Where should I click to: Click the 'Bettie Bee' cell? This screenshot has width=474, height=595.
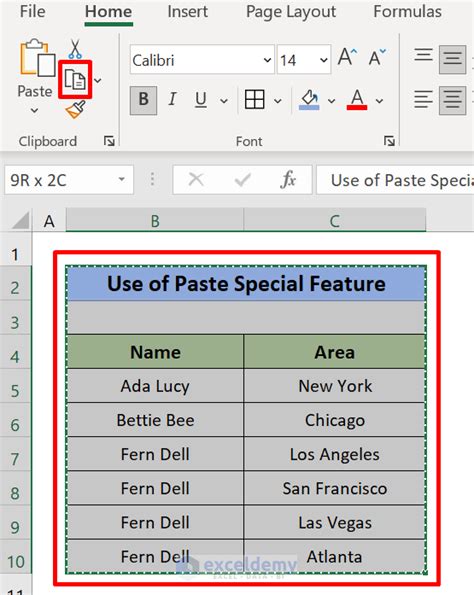tap(155, 420)
